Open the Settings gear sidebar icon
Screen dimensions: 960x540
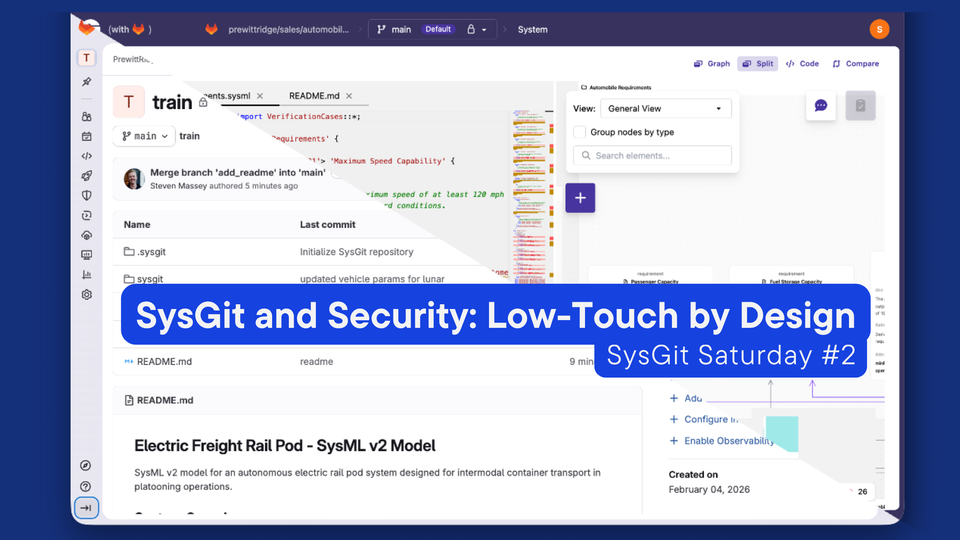pos(86,294)
